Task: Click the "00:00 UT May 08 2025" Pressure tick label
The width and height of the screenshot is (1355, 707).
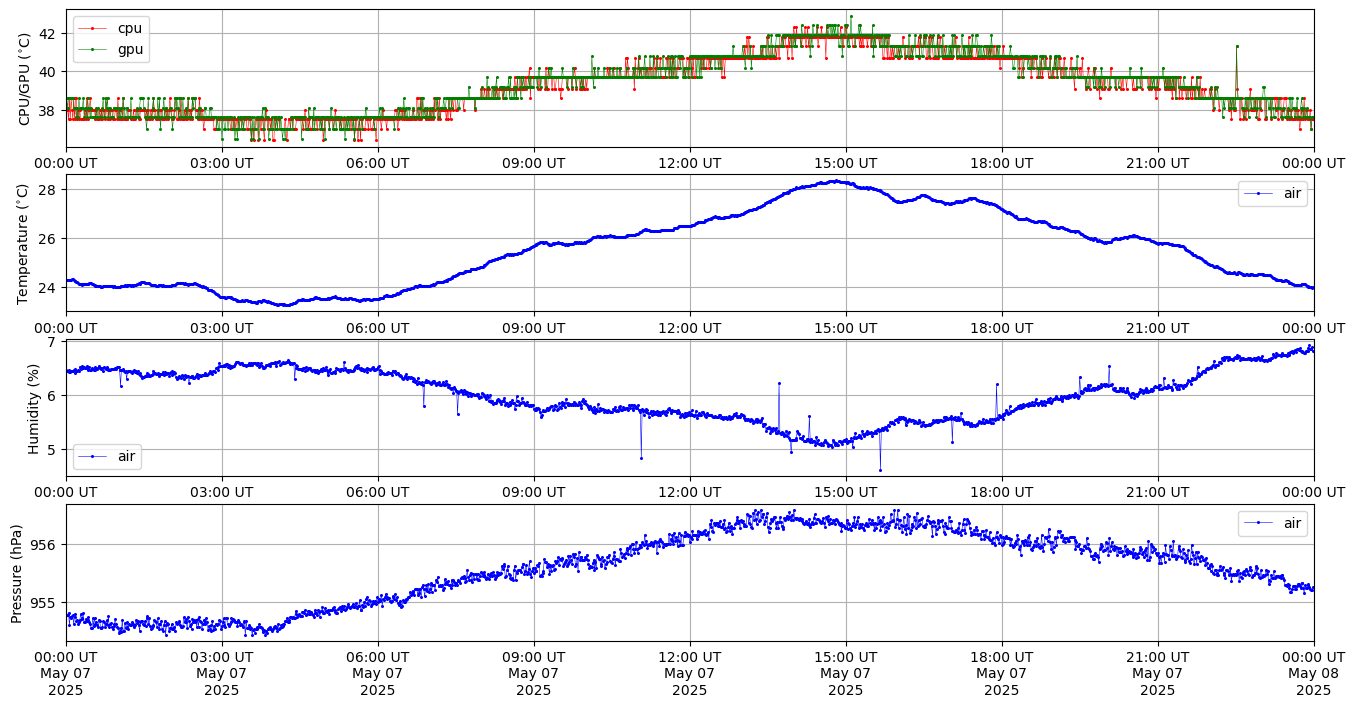Action: (x=1314, y=674)
